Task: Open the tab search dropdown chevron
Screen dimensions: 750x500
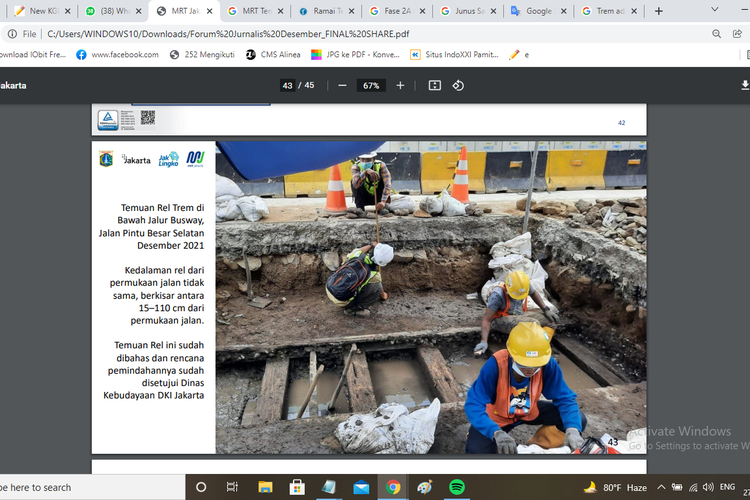Action: pyautogui.click(x=715, y=10)
